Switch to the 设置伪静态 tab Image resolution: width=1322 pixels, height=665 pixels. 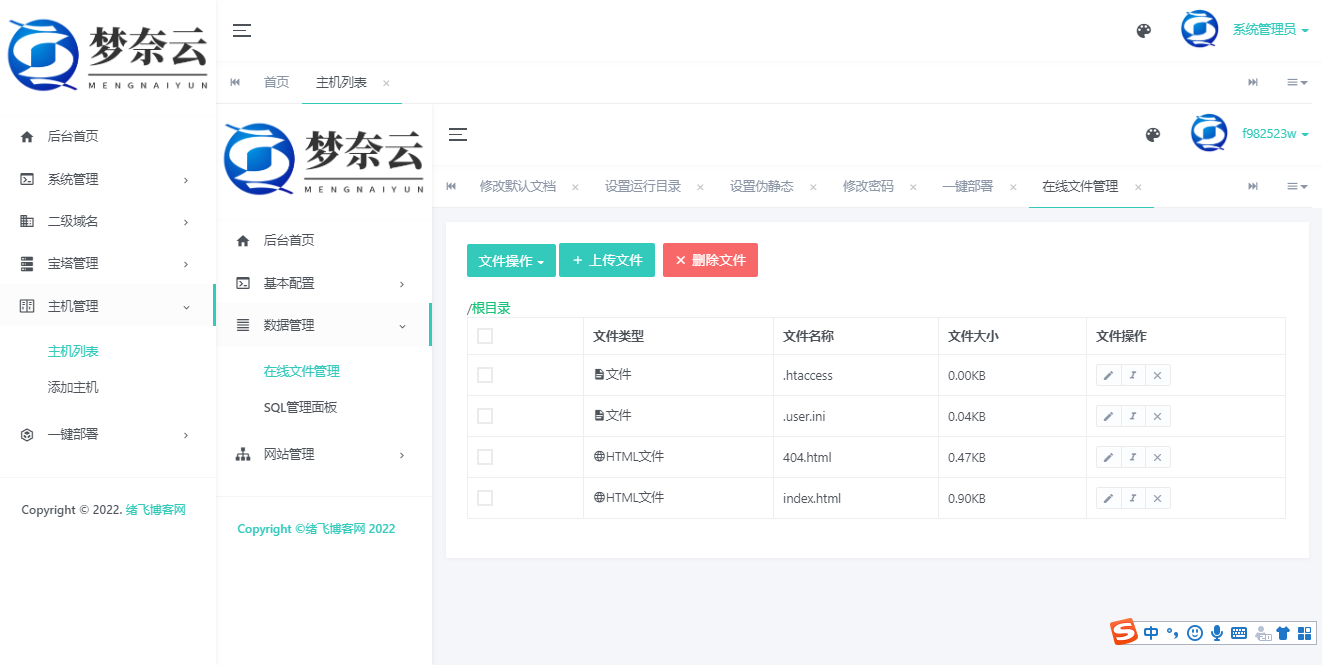[x=761, y=186]
